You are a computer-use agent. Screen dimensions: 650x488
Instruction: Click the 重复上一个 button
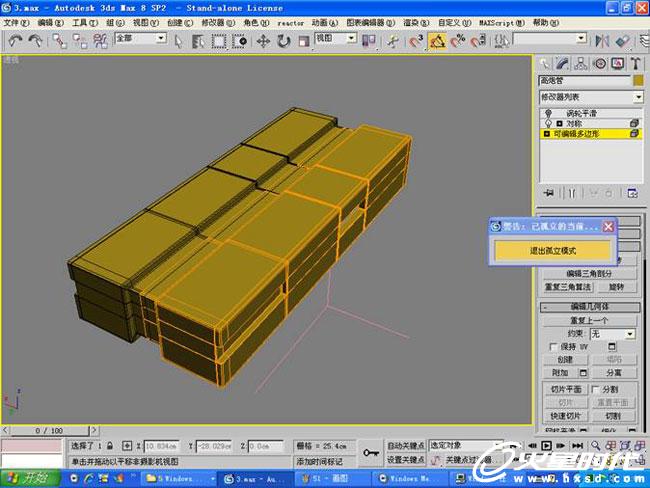[x=589, y=320]
